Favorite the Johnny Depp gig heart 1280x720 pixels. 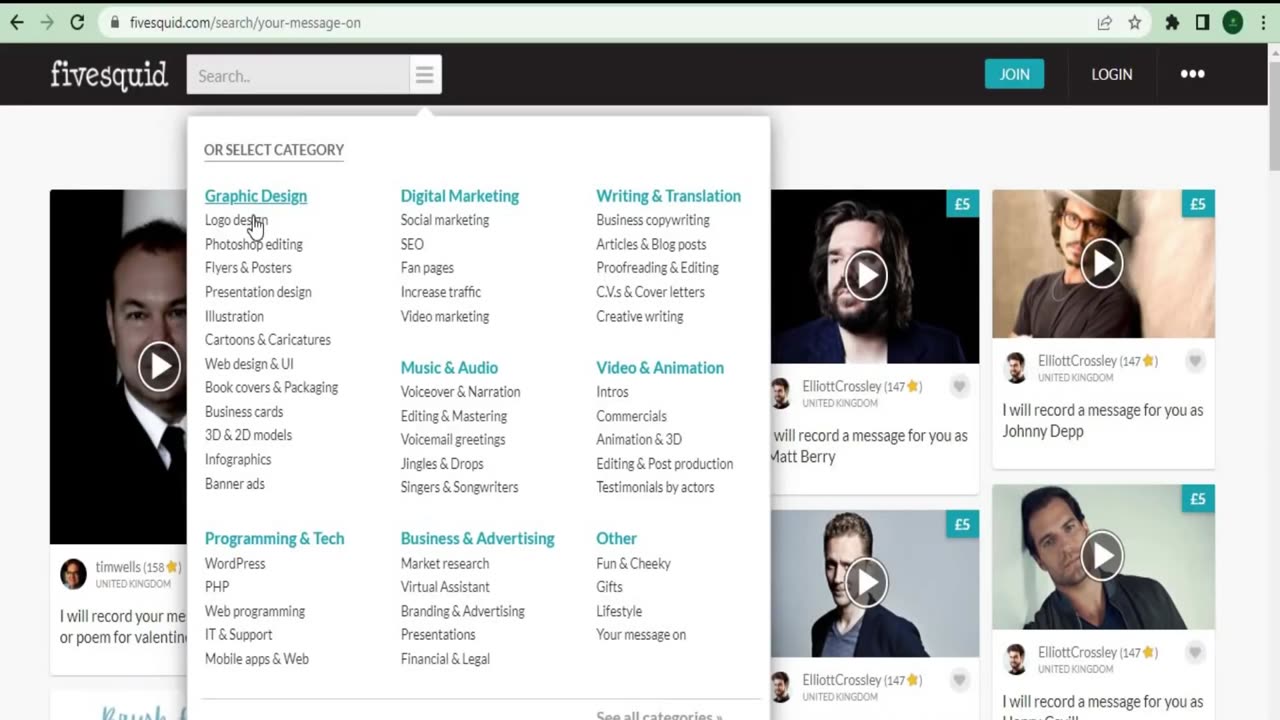pos(1195,362)
